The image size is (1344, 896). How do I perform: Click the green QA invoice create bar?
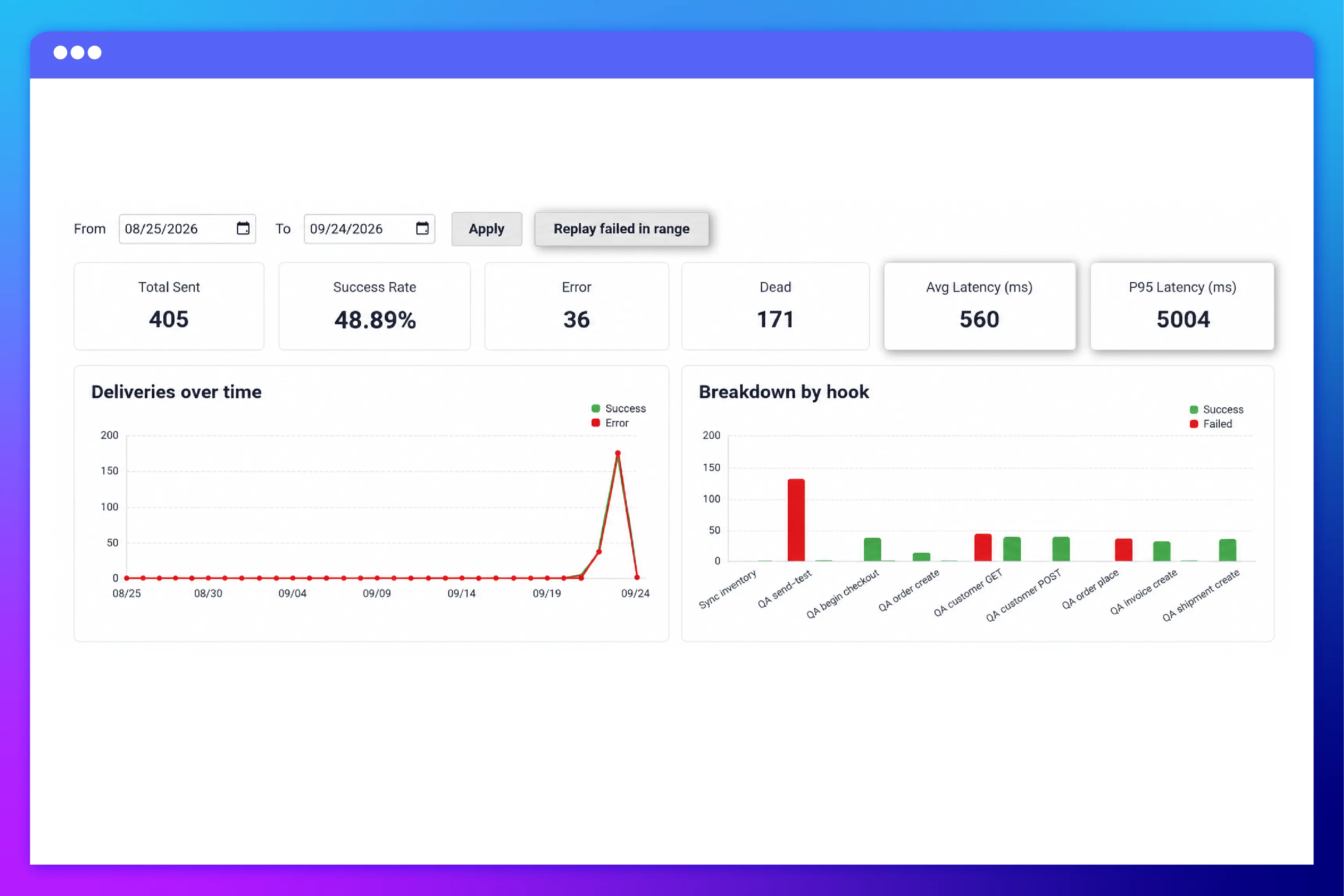click(x=1162, y=551)
